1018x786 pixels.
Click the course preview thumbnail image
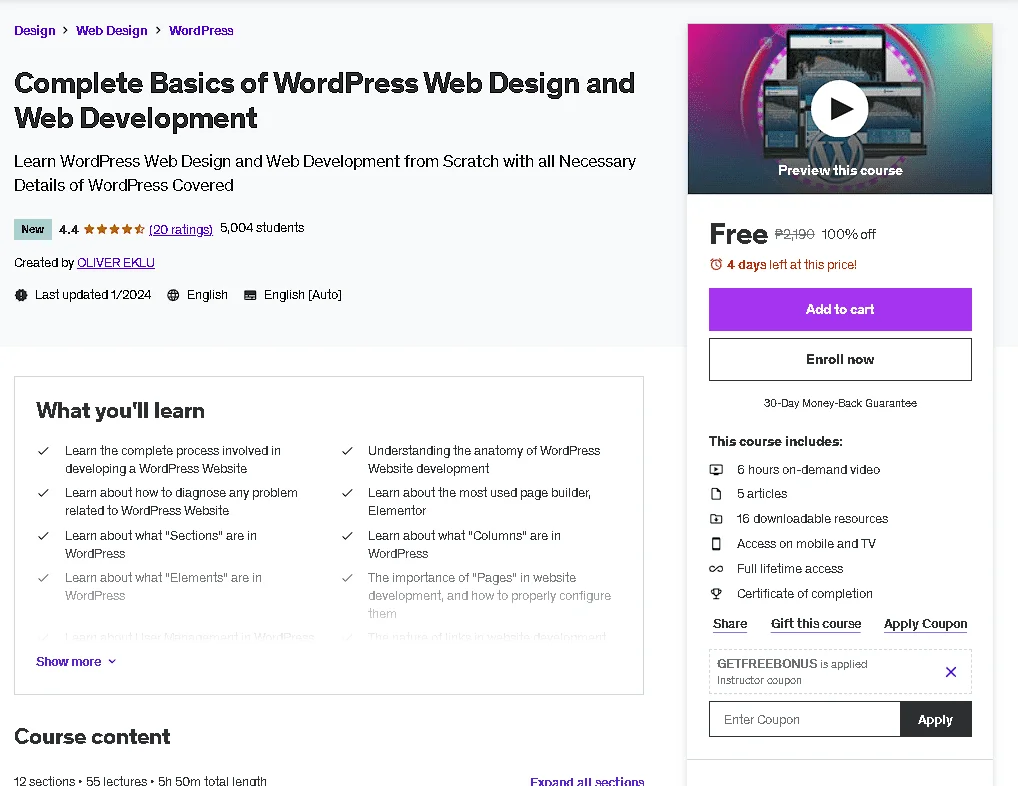840,108
